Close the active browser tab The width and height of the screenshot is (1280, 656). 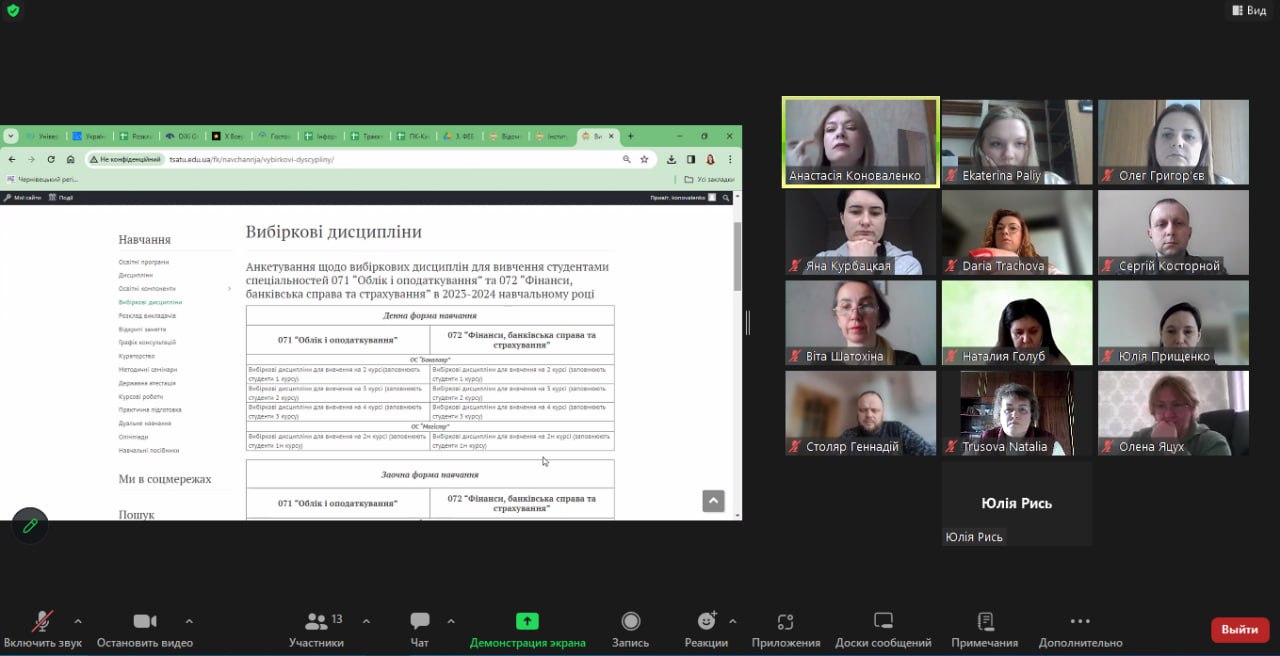pos(611,136)
